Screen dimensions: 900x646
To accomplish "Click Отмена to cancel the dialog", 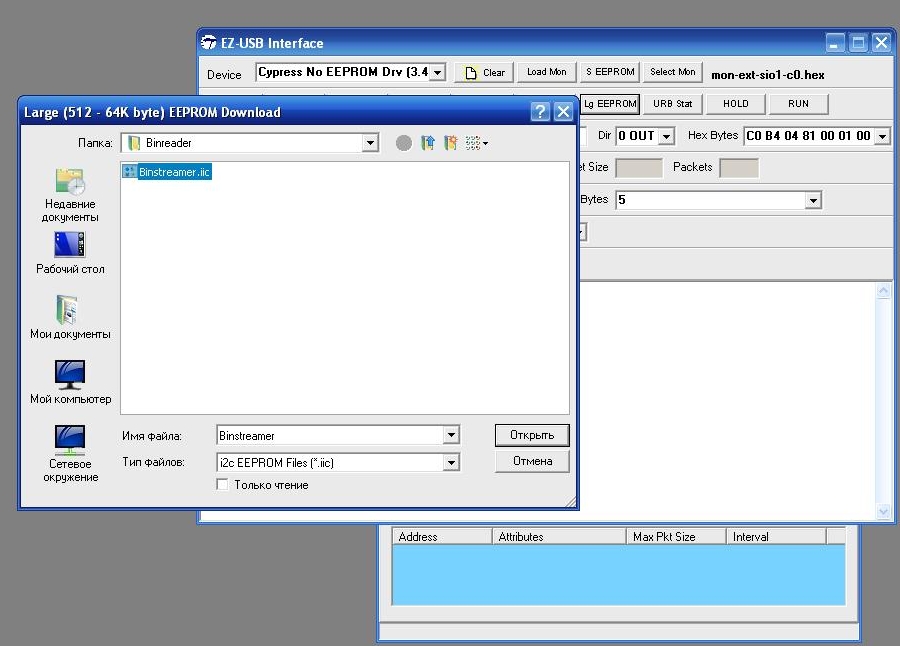I will (532, 461).
